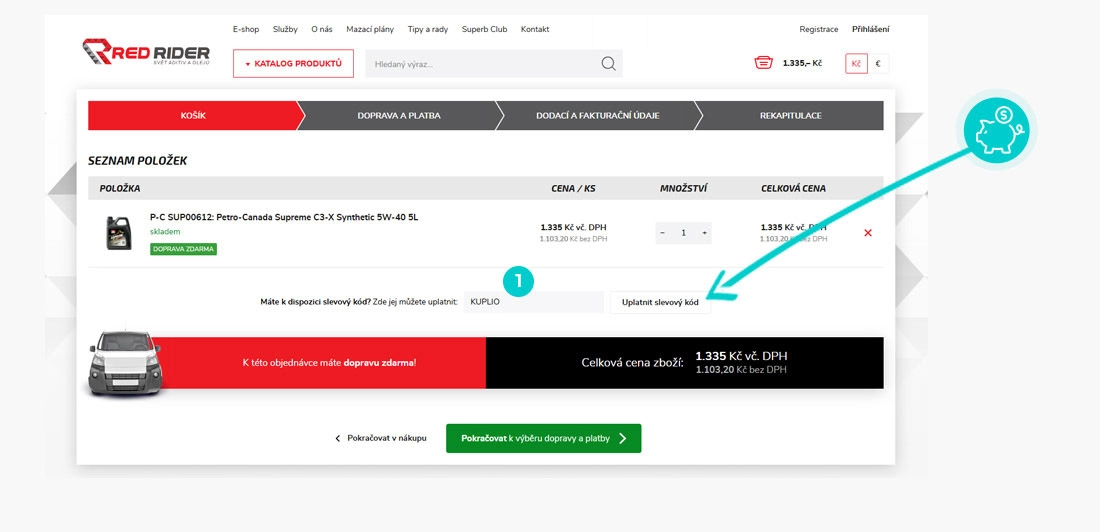Click the discount code field containing KUPLIO
Image resolution: width=1100 pixels, height=532 pixels.
click(x=533, y=302)
